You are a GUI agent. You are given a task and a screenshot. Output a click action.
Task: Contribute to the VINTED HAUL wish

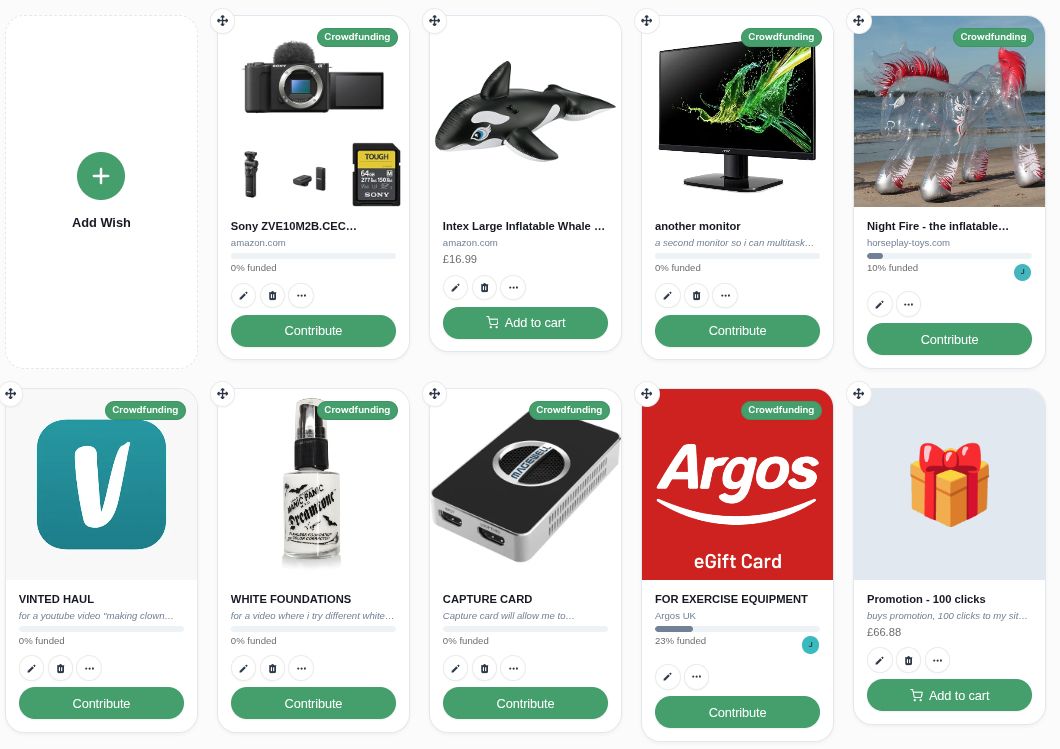coord(101,704)
